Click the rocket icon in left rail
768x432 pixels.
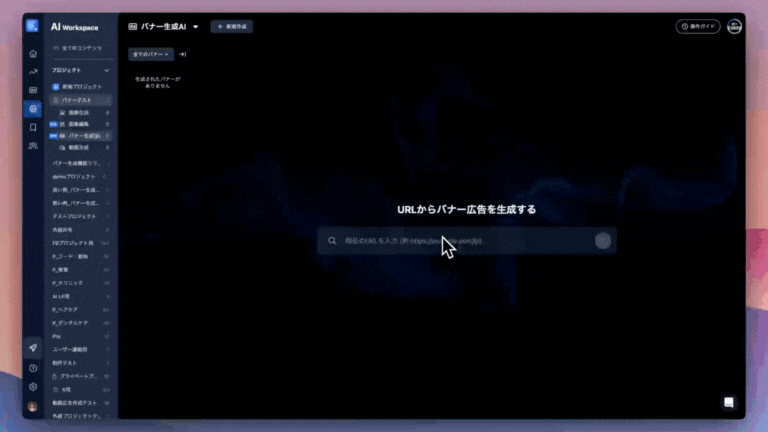[x=33, y=347]
